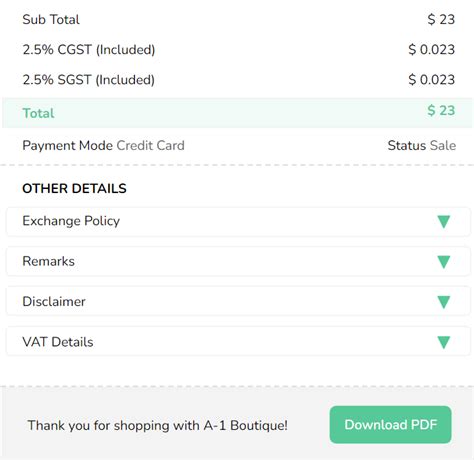Click the green arrow beside VAT Details
Viewport: 474px width, 460px height.
click(x=444, y=342)
